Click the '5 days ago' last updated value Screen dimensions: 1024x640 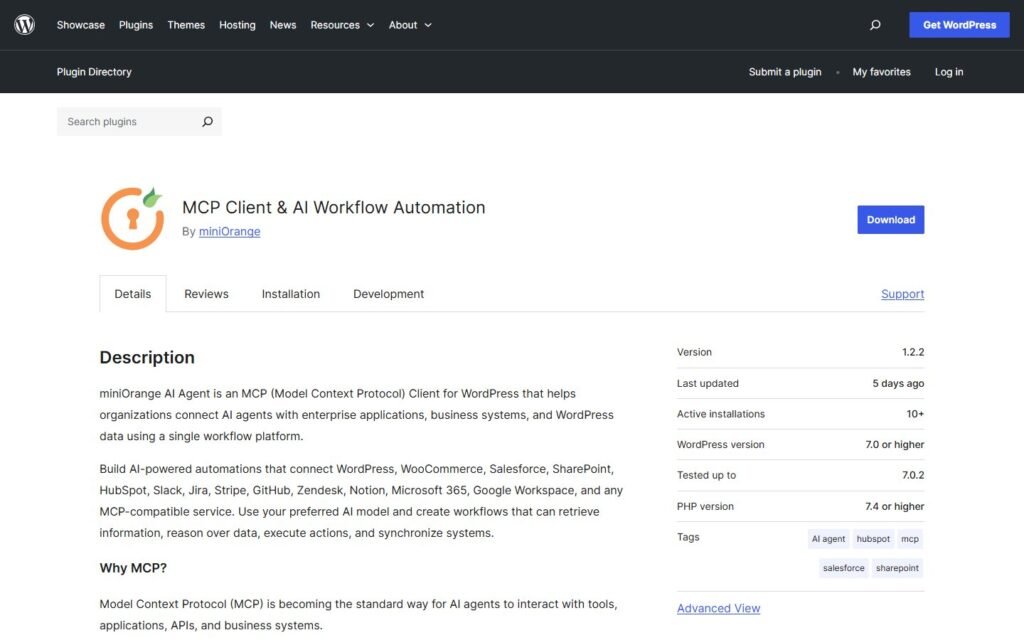click(x=898, y=383)
